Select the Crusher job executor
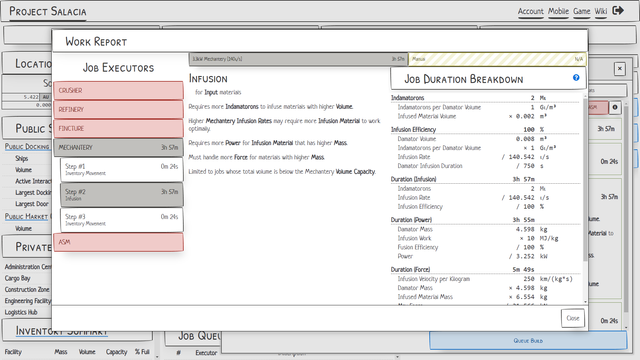Viewport: 640px width, 360px height. (118, 90)
